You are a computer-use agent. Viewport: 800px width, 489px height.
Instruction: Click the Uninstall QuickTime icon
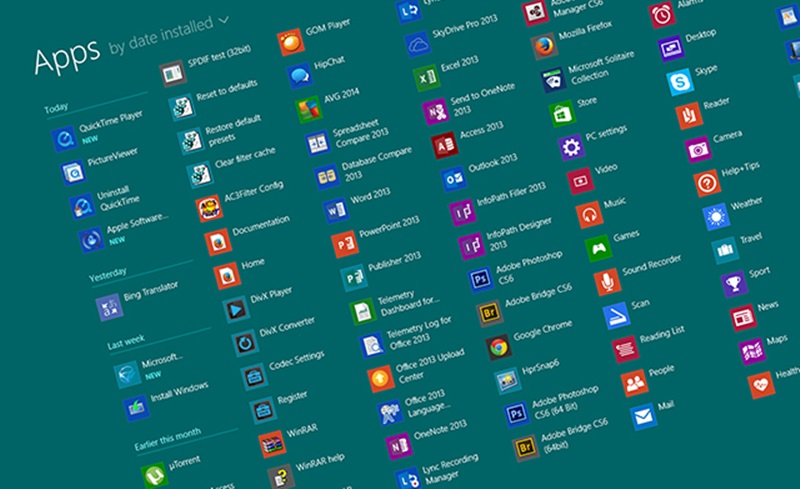[x=82, y=206]
